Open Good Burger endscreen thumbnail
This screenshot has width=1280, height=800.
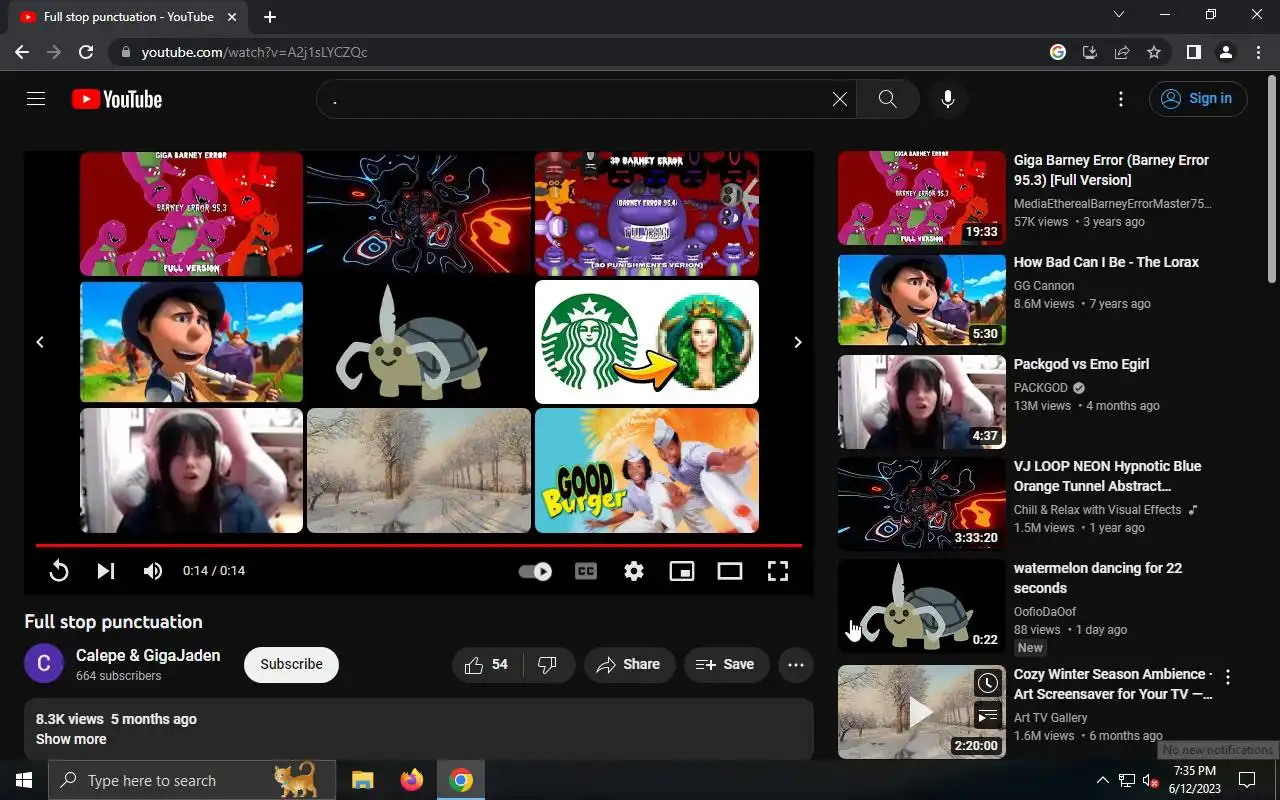point(647,470)
